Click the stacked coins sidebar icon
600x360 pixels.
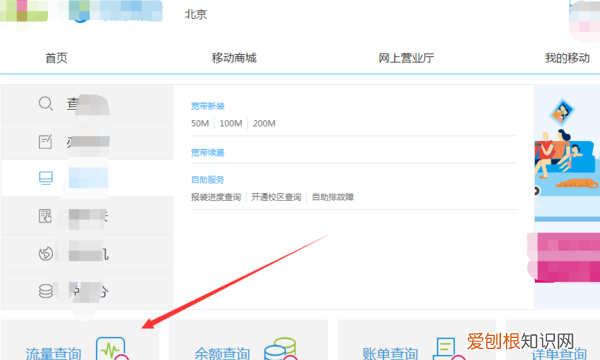[x=46, y=291]
